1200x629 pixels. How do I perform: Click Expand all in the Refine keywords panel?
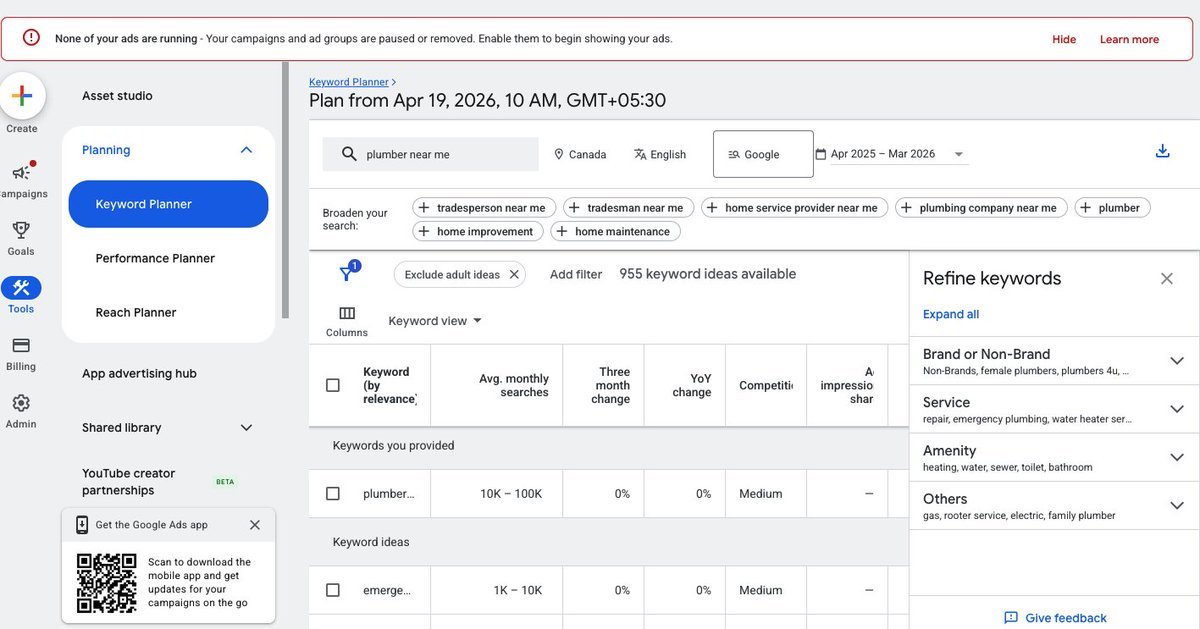[950, 313]
